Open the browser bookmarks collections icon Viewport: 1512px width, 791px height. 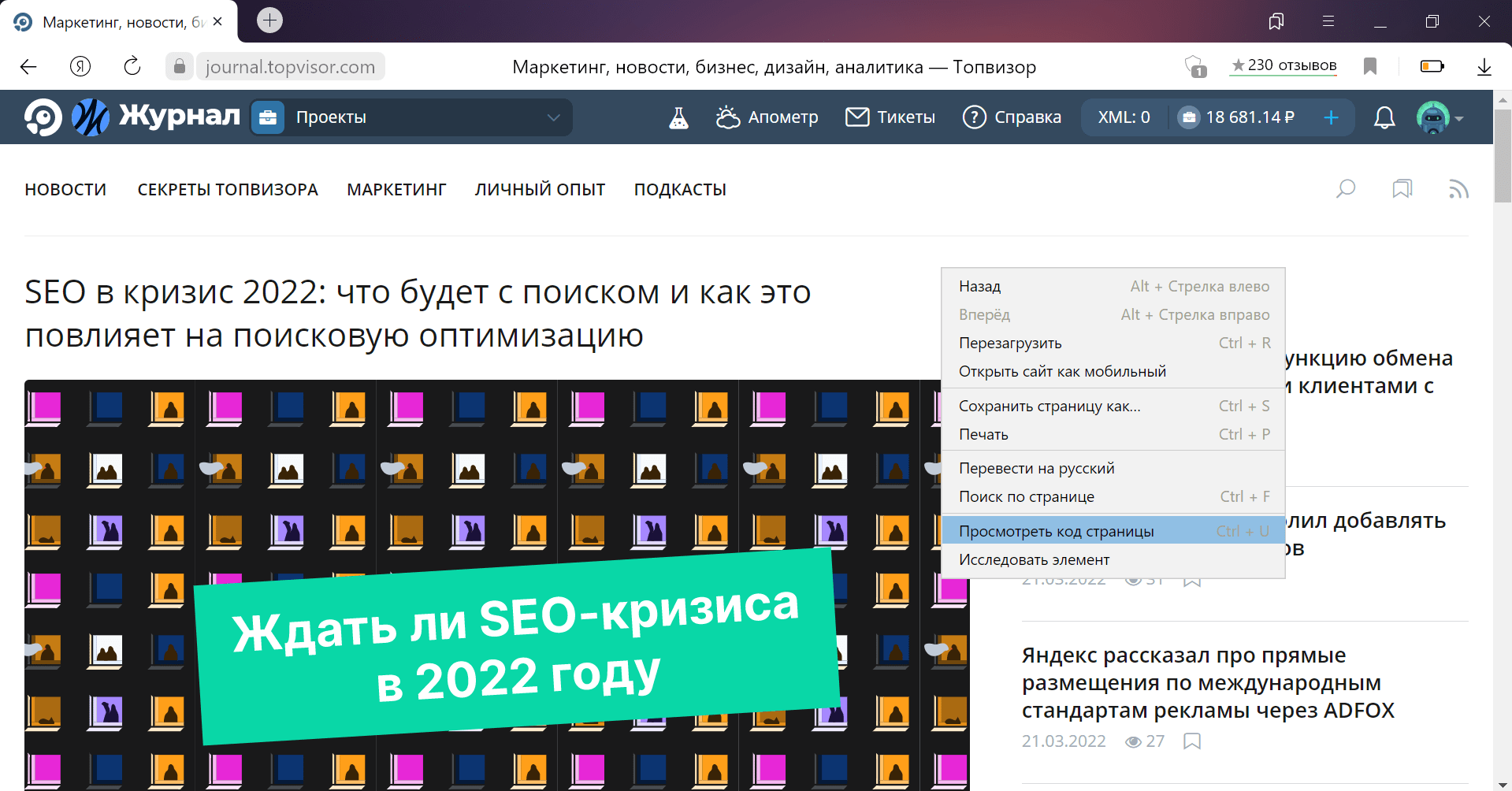1276,21
